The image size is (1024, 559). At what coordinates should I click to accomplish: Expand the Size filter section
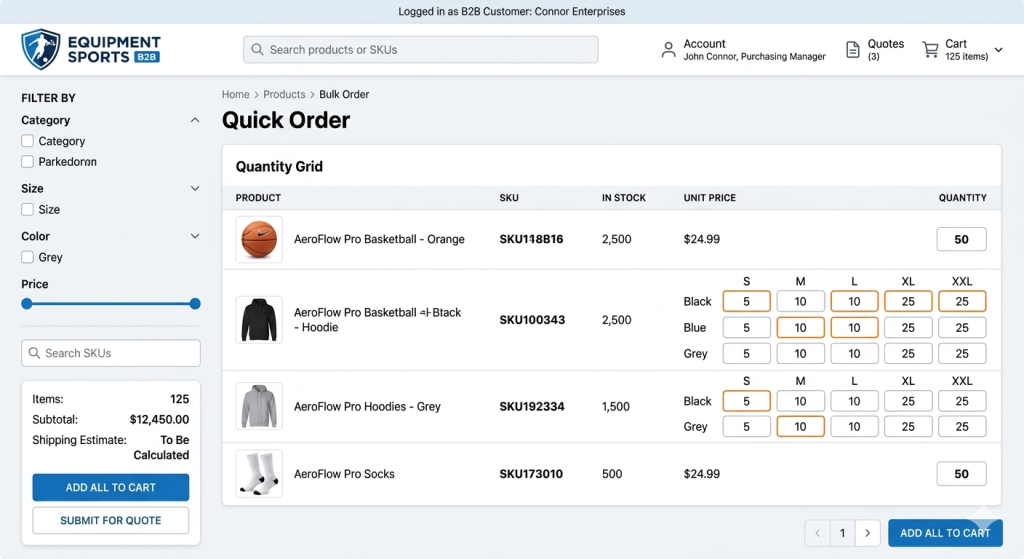coord(195,188)
